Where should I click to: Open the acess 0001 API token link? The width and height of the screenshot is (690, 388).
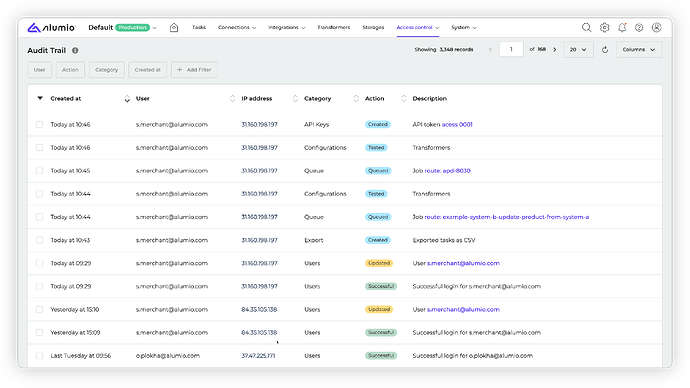[x=457, y=124]
